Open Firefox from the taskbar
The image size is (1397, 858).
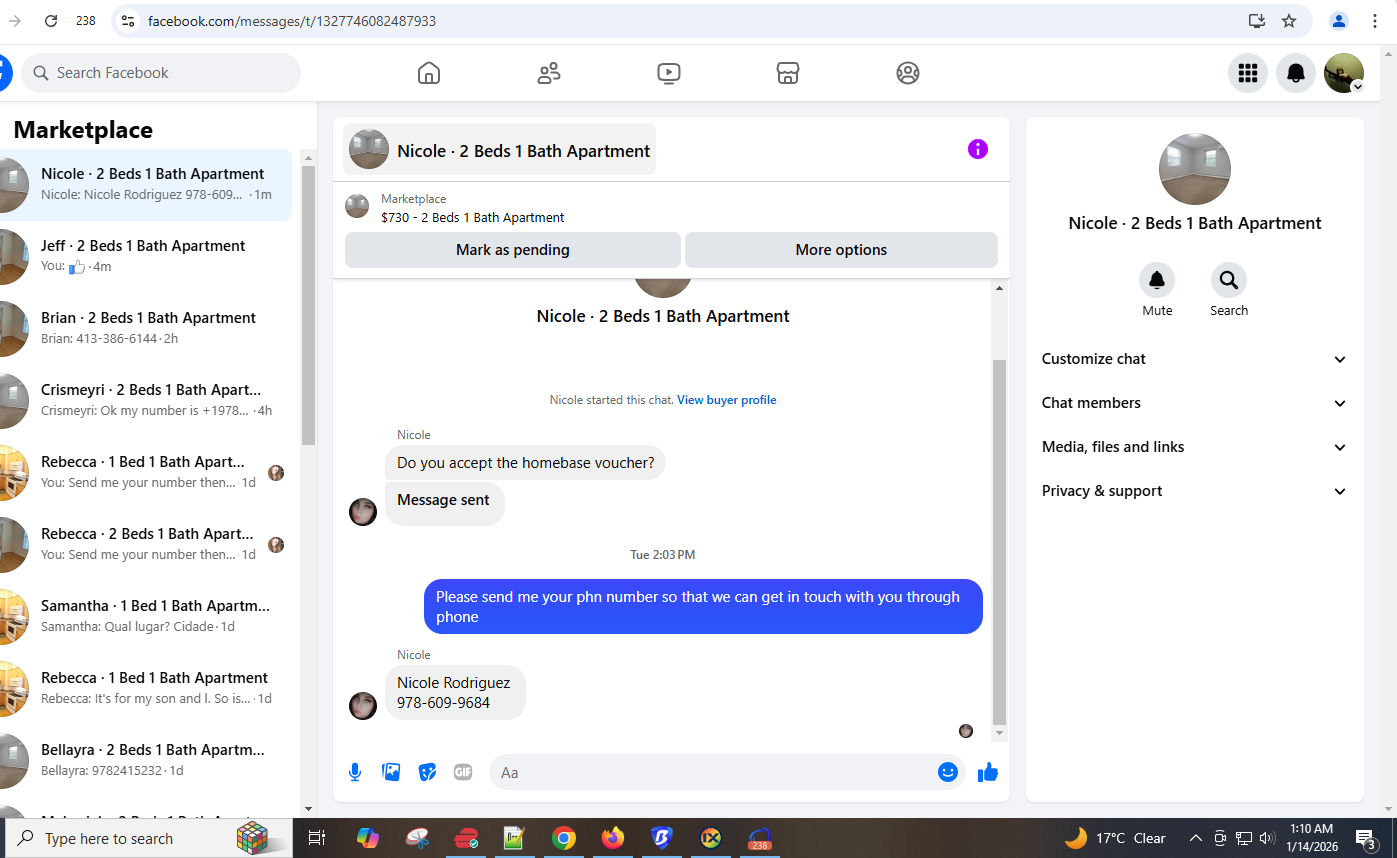613,838
